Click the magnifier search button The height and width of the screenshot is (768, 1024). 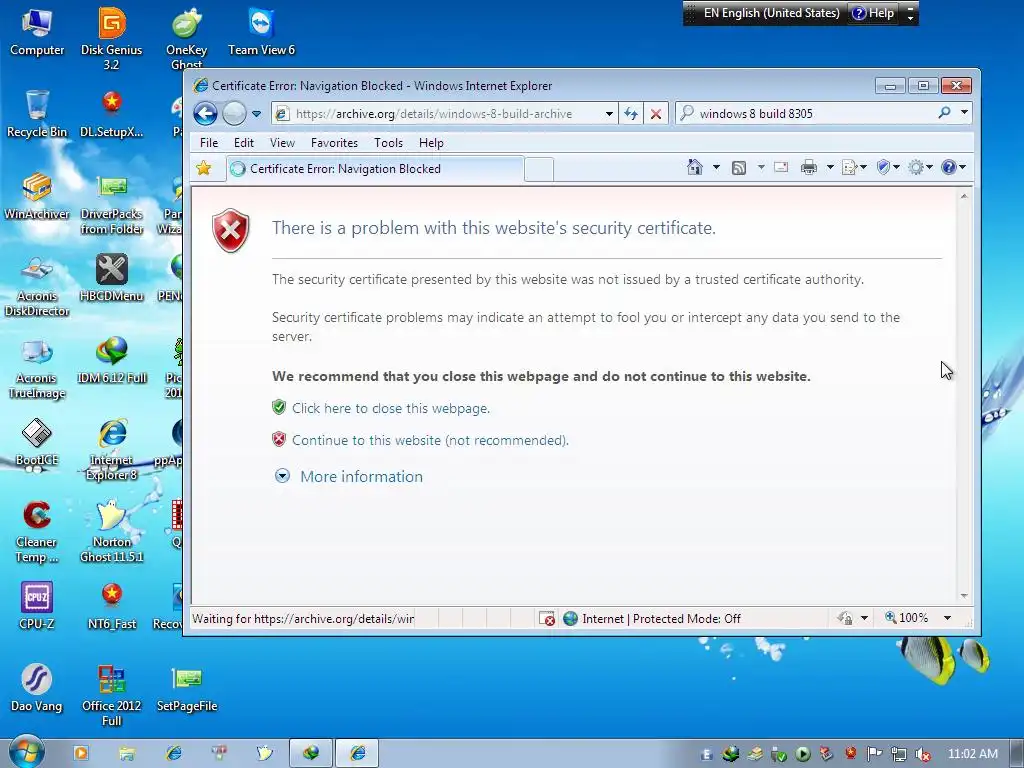(x=944, y=113)
